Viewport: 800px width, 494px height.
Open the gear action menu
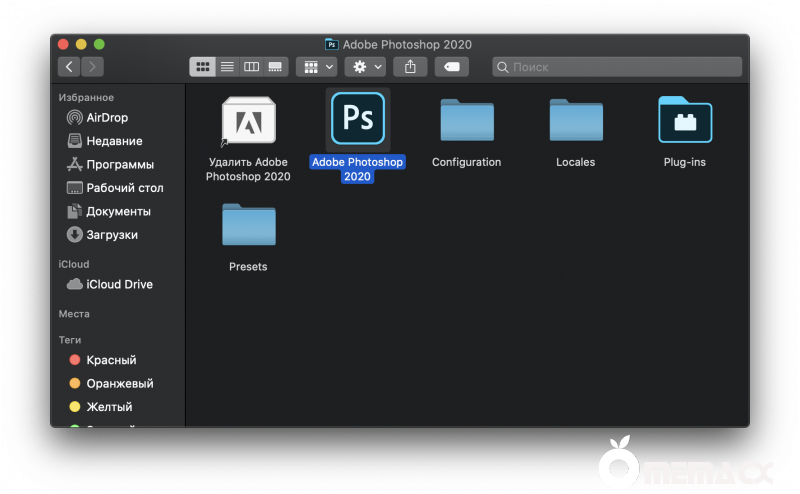click(365, 67)
